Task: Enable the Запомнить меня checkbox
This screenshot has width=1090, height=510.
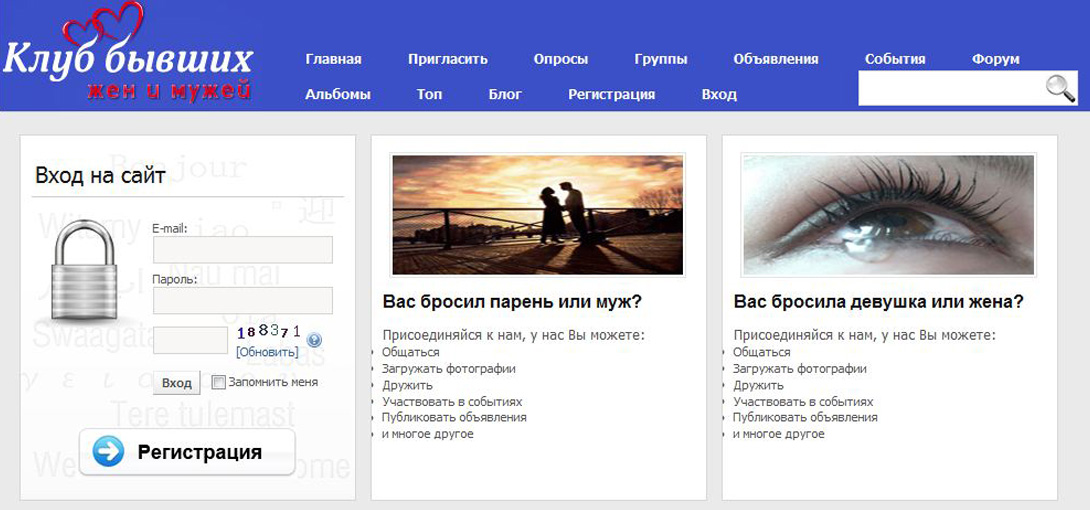Action: [219, 382]
